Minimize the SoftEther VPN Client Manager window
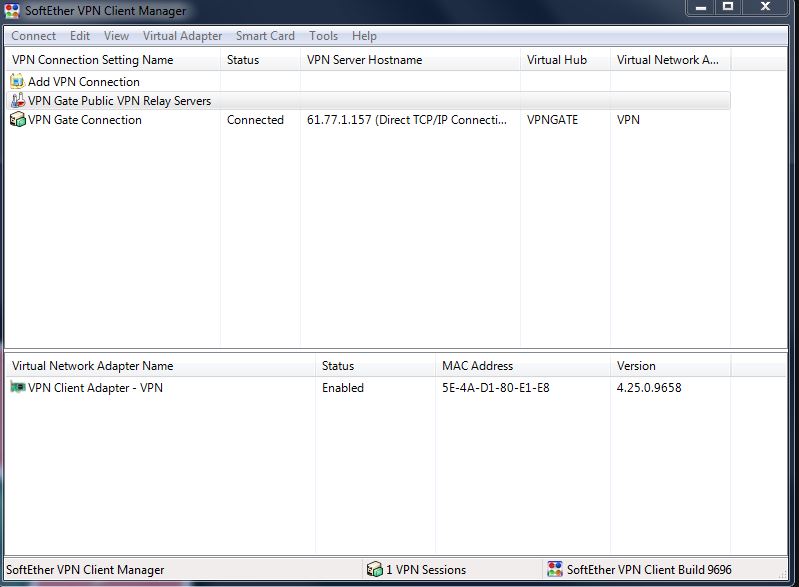The height and width of the screenshot is (587, 799). [x=701, y=7]
